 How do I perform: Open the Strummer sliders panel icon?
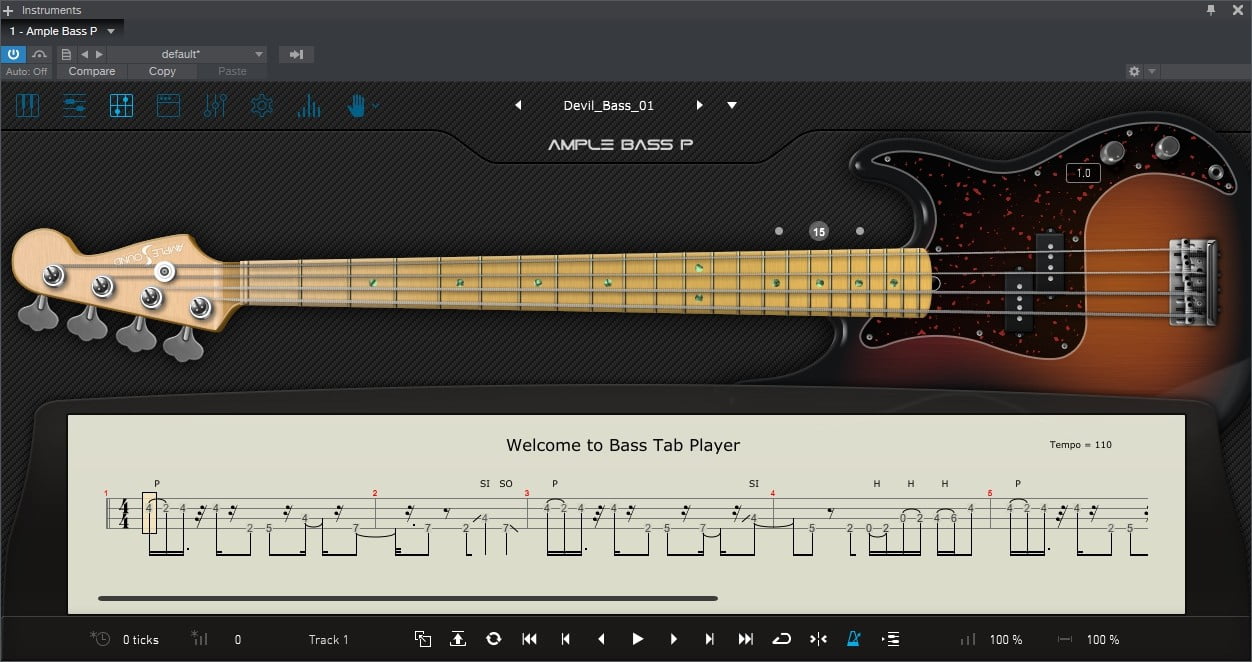75,105
